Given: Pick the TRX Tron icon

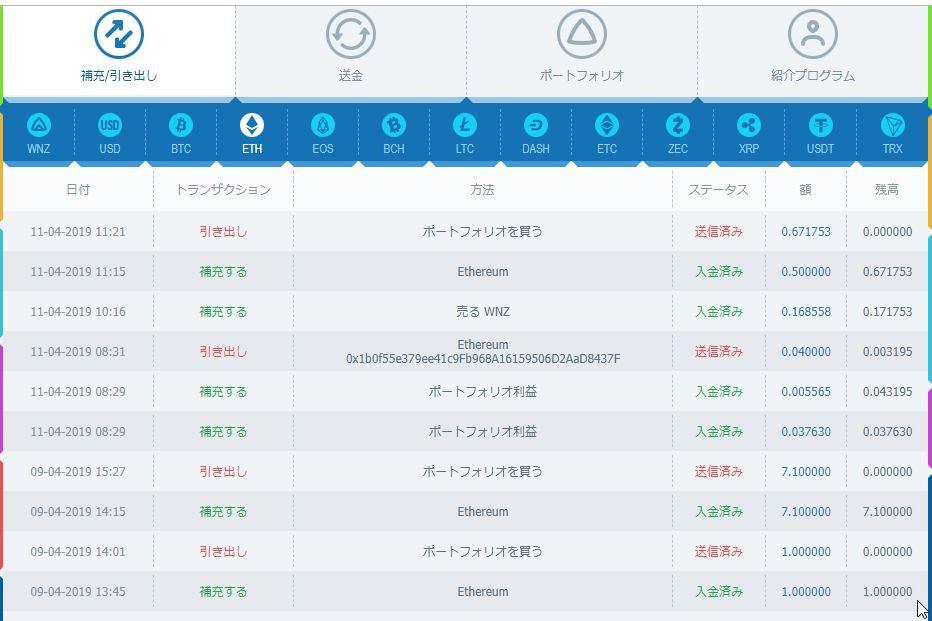Looking at the screenshot, I should 892,133.
